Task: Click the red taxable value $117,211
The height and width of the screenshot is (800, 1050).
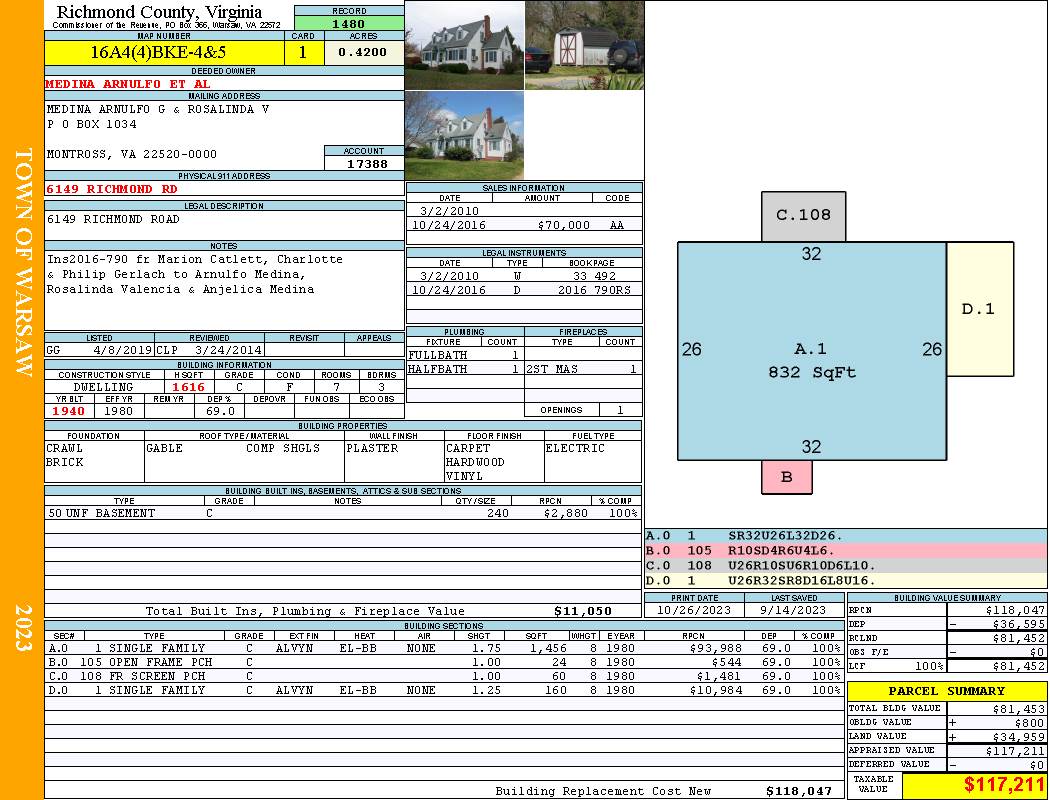Action: 973,785
